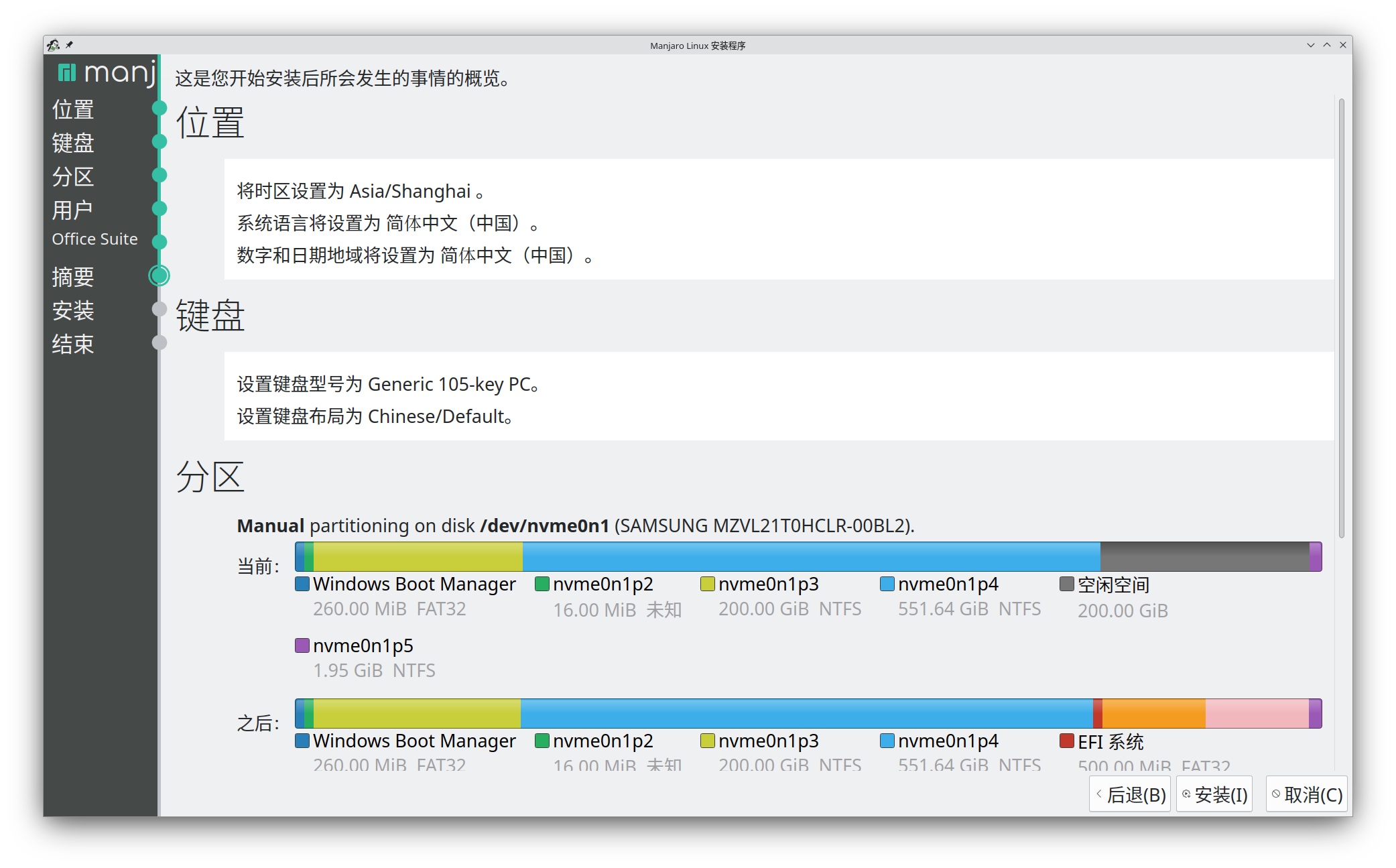Click the grey free space segment in current bar

tap(1204, 556)
